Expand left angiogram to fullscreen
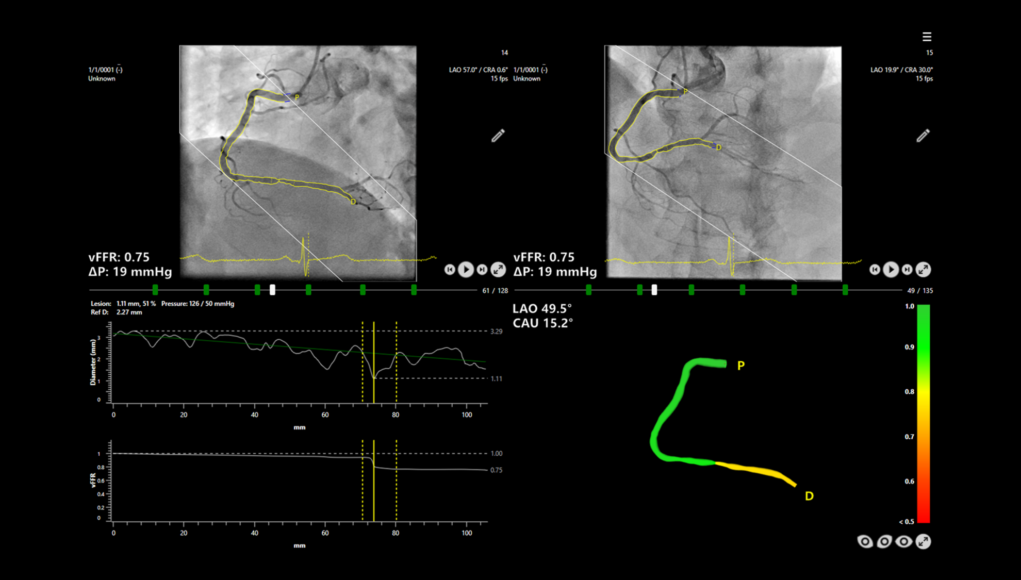1021x580 pixels. (x=498, y=269)
